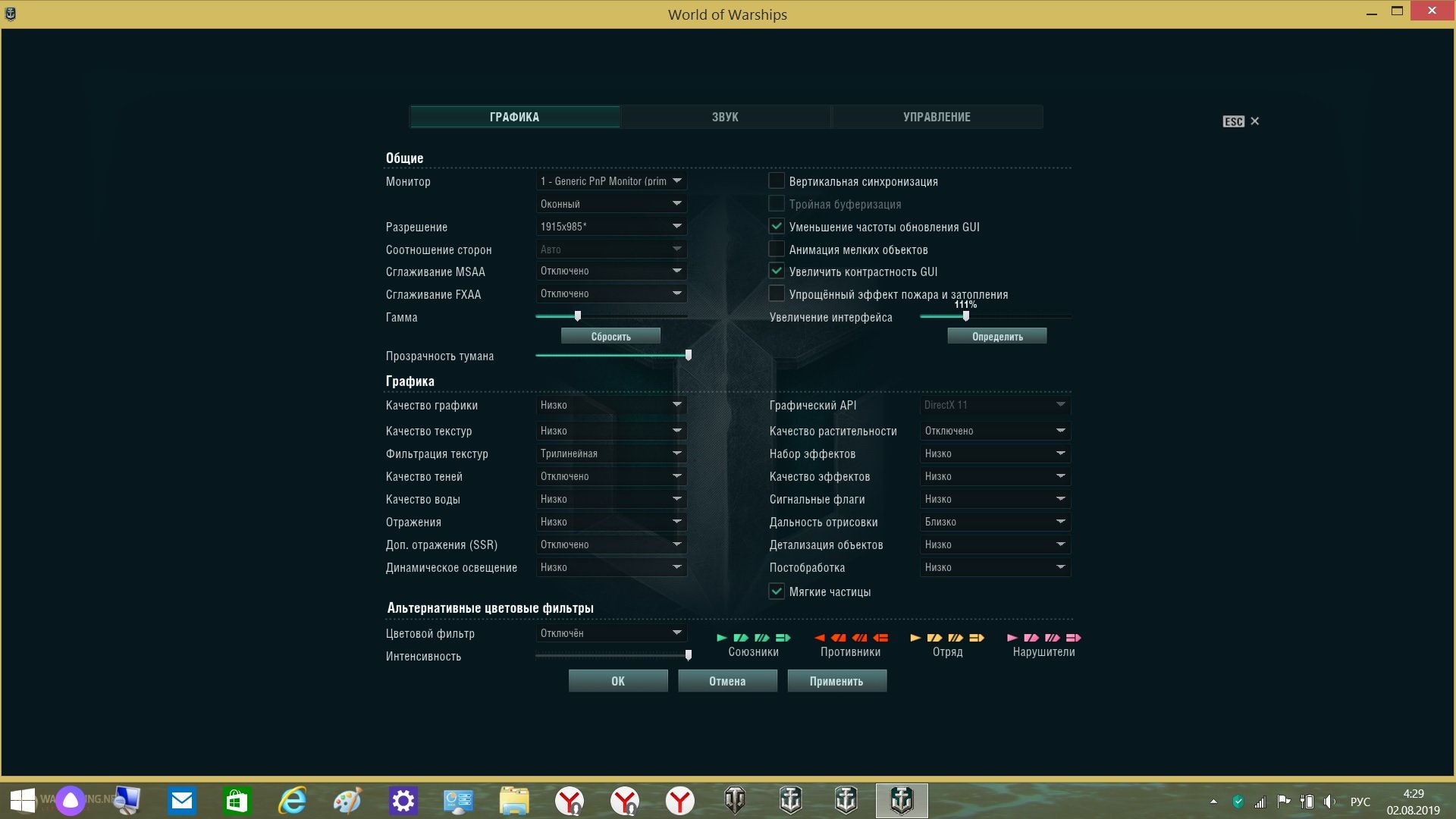The width and height of the screenshot is (1456, 819).
Task: Expand the Разрешение 1915x985 dropdown
Action: 611,227
